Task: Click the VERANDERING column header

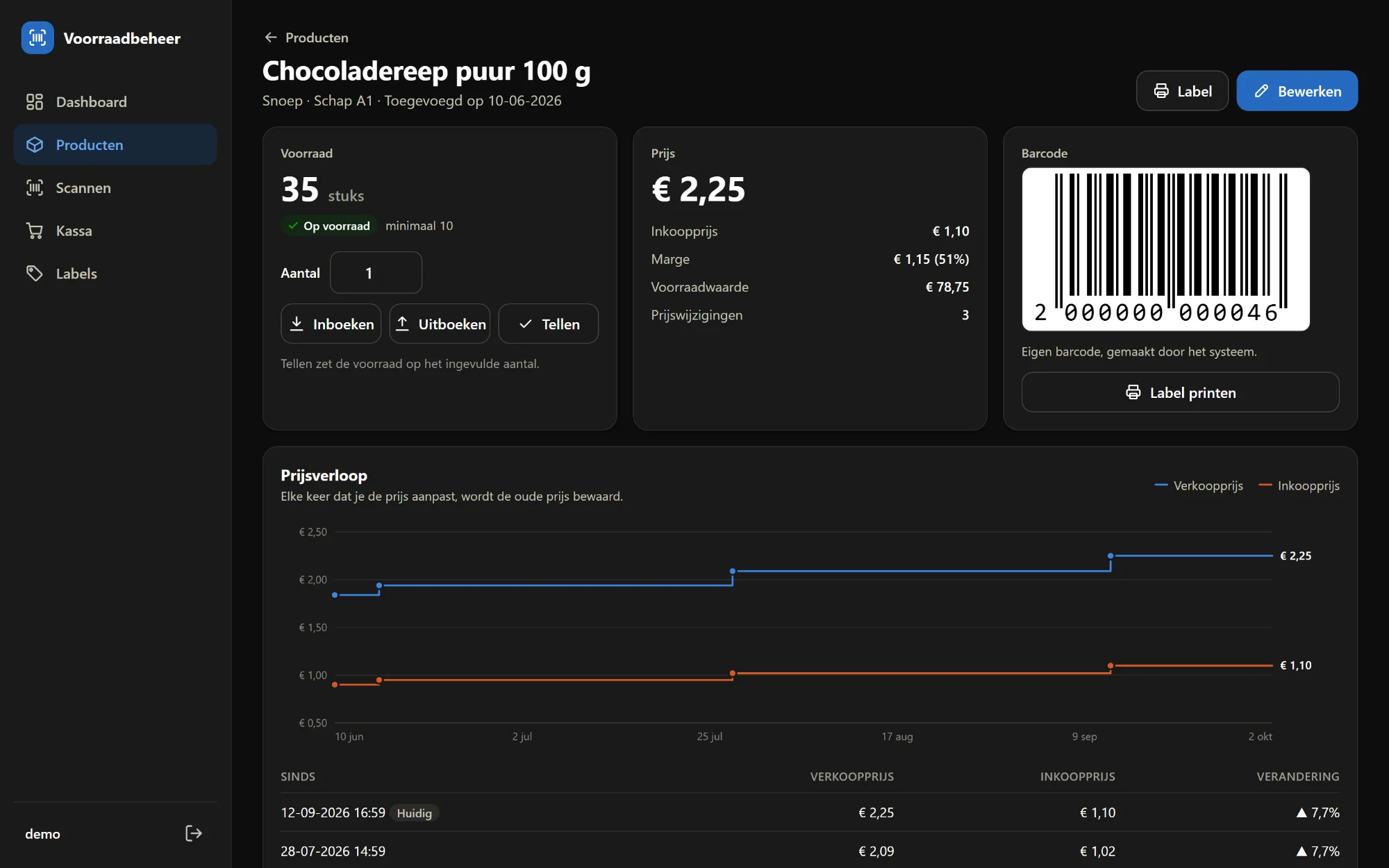Action: [1297, 776]
